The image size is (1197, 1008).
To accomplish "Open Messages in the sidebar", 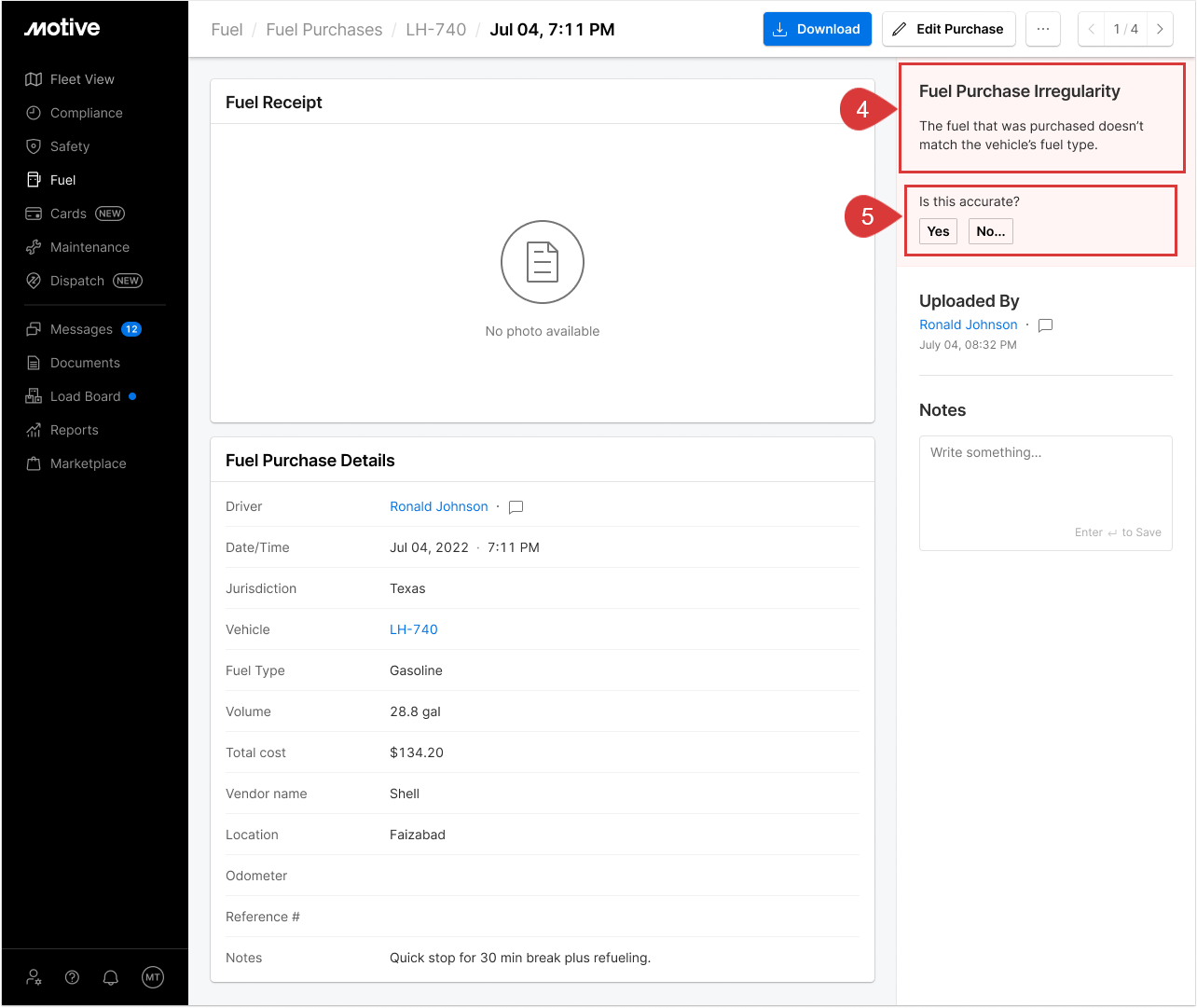I will point(81,329).
